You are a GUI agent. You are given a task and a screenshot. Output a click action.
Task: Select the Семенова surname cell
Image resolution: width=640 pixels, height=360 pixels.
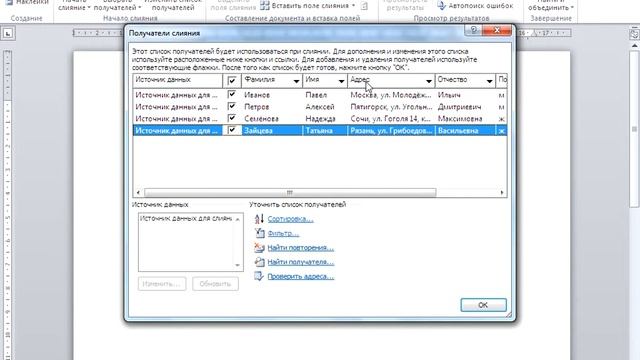point(261,118)
